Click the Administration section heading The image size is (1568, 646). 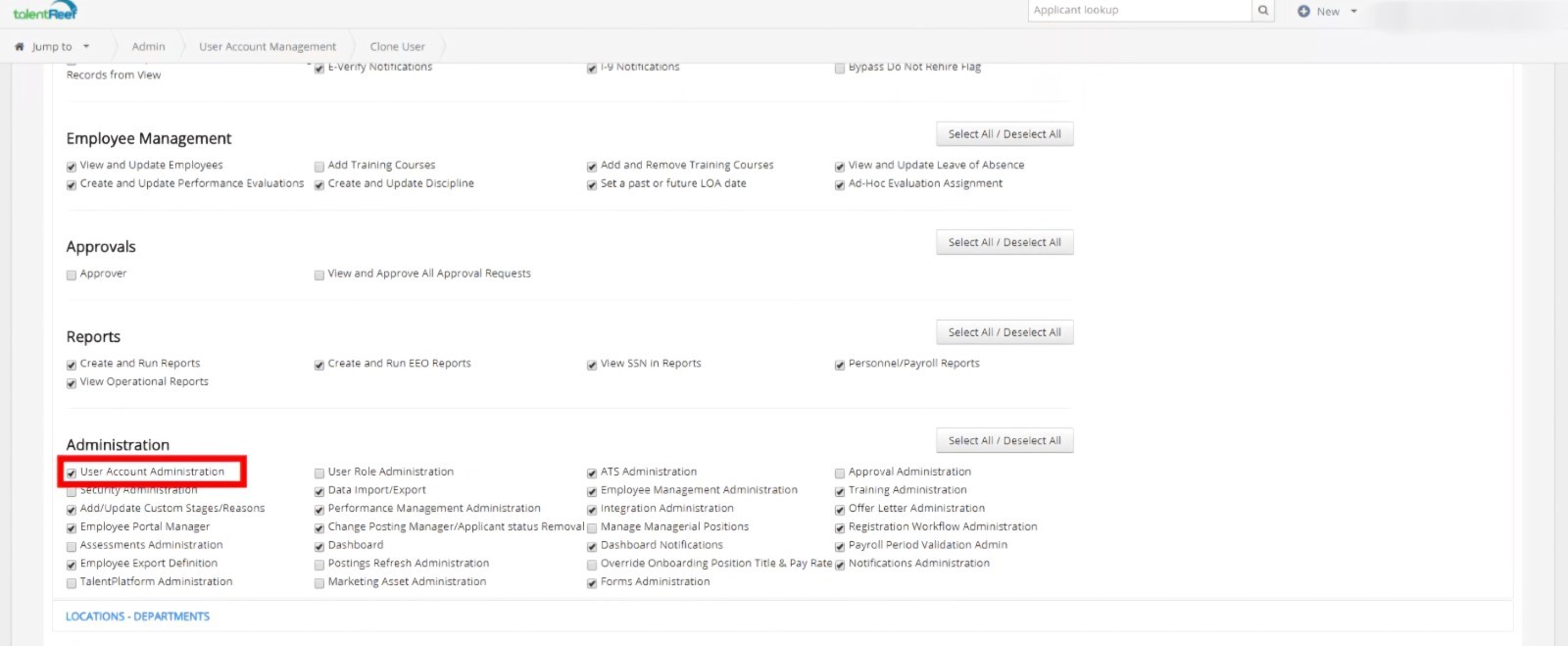pos(118,445)
